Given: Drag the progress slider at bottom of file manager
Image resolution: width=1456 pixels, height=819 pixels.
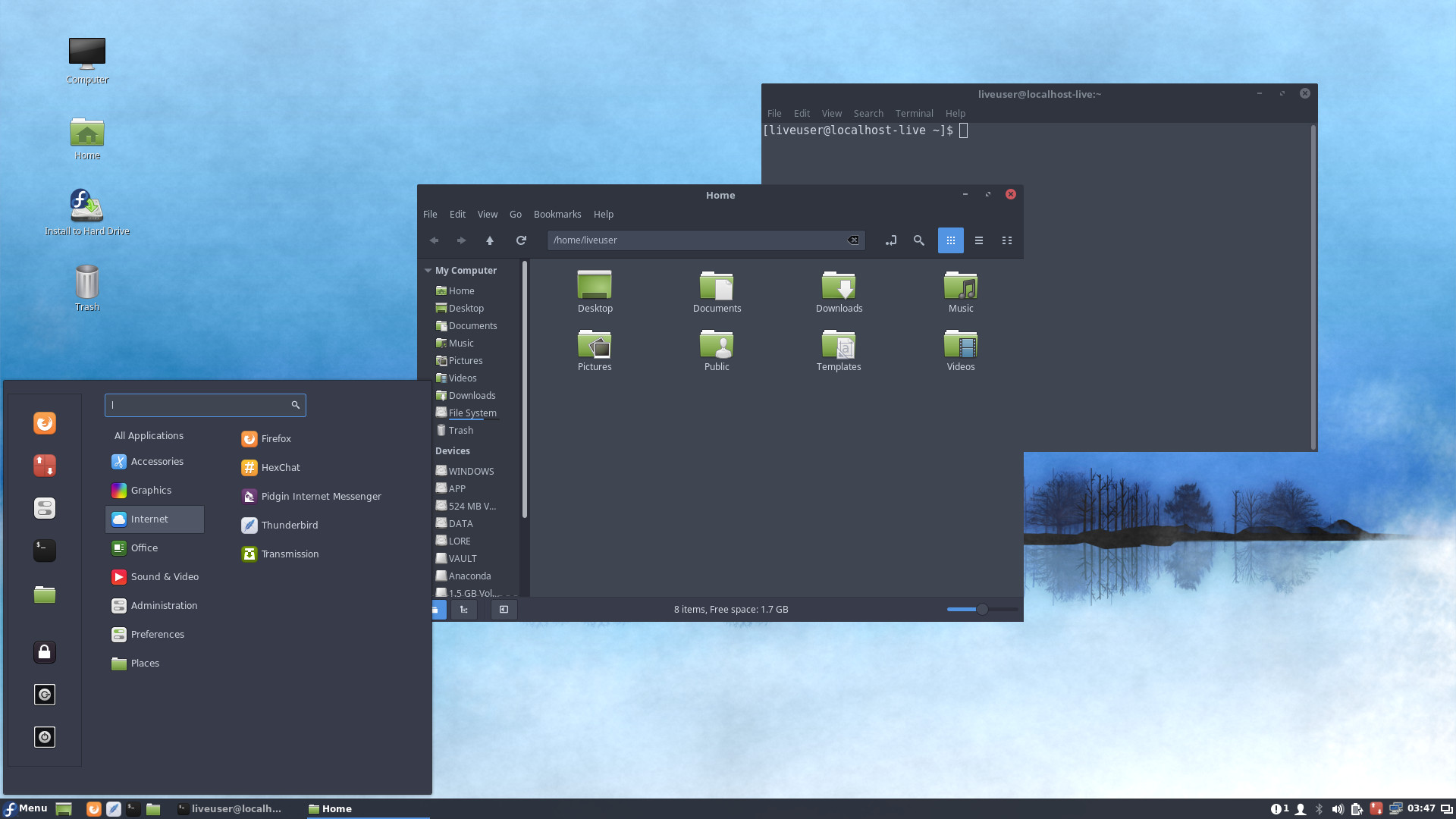Looking at the screenshot, I should [981, 609].
